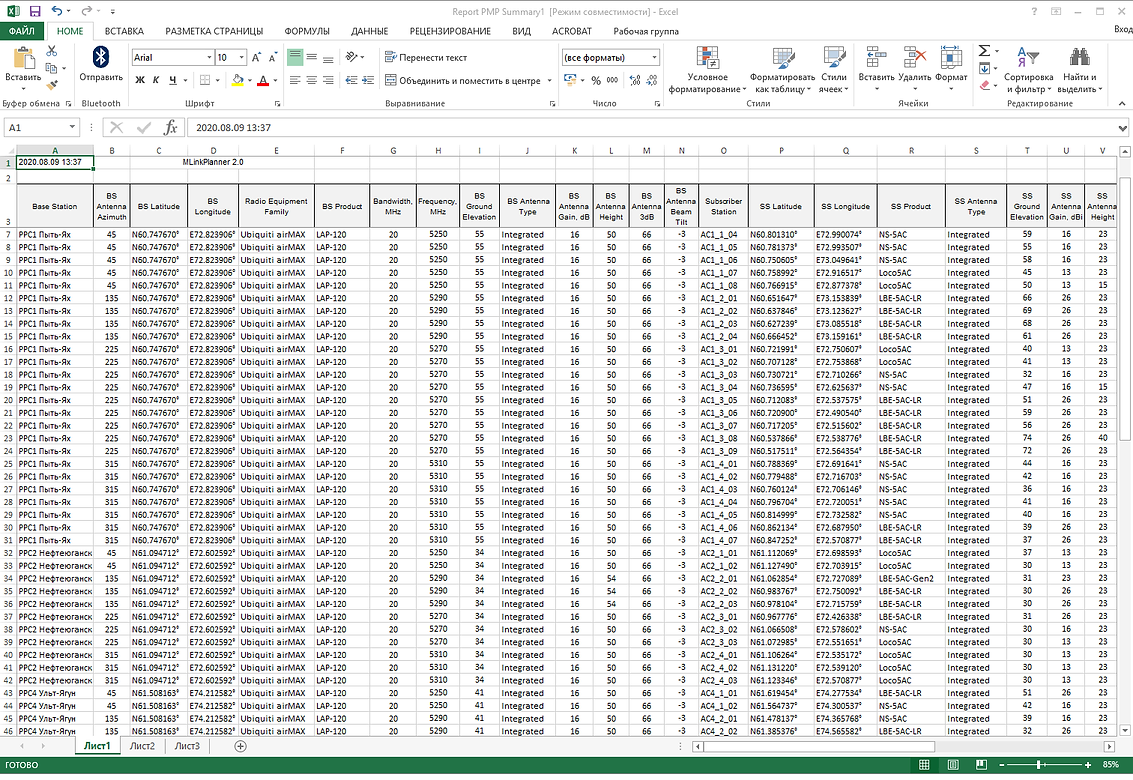1133x780 pixels.
Task: Expand Объединить и поместить в центре options
Action: pos(549,80)
